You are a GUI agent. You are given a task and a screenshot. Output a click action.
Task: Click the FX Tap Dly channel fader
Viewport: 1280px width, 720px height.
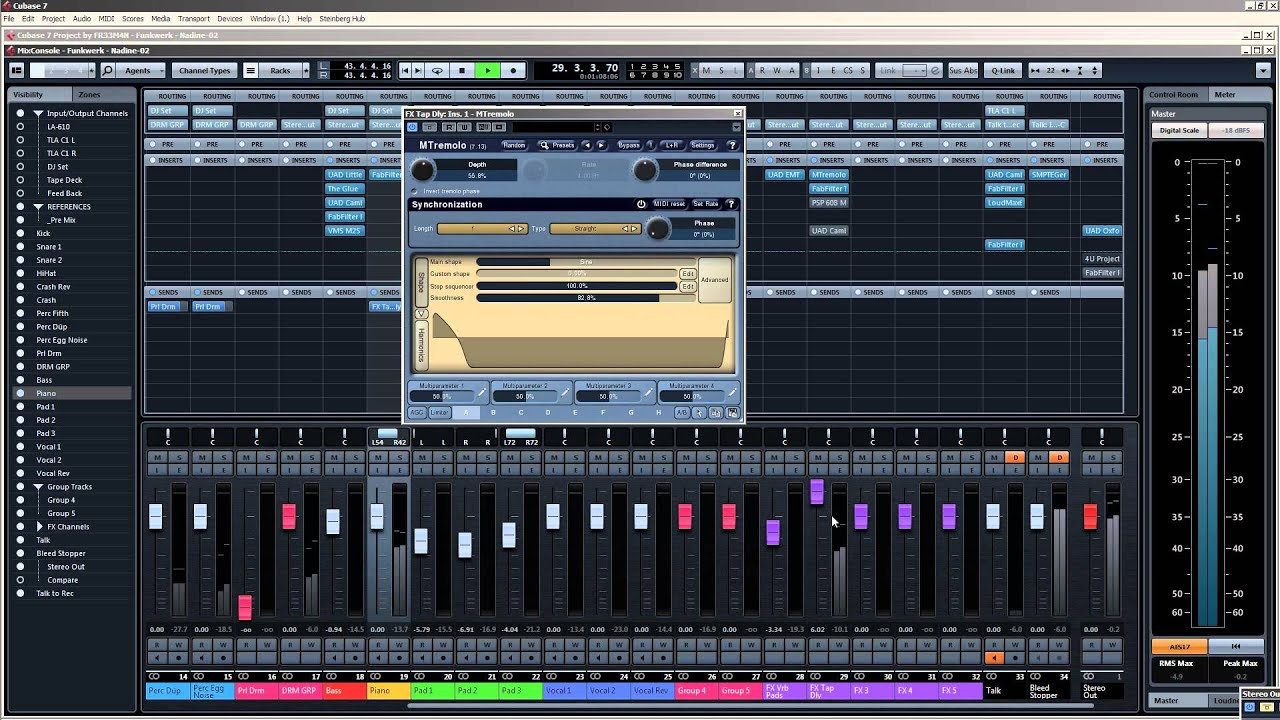(x=817, y=492)
